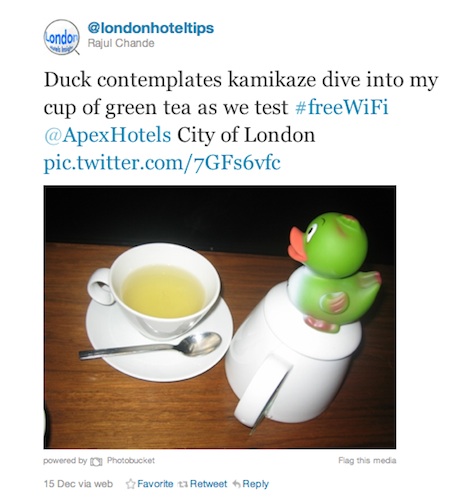Click the Favorite text label
Image resolution: width=460 pixels, height=502 pixels.
[x=155, y=484]
